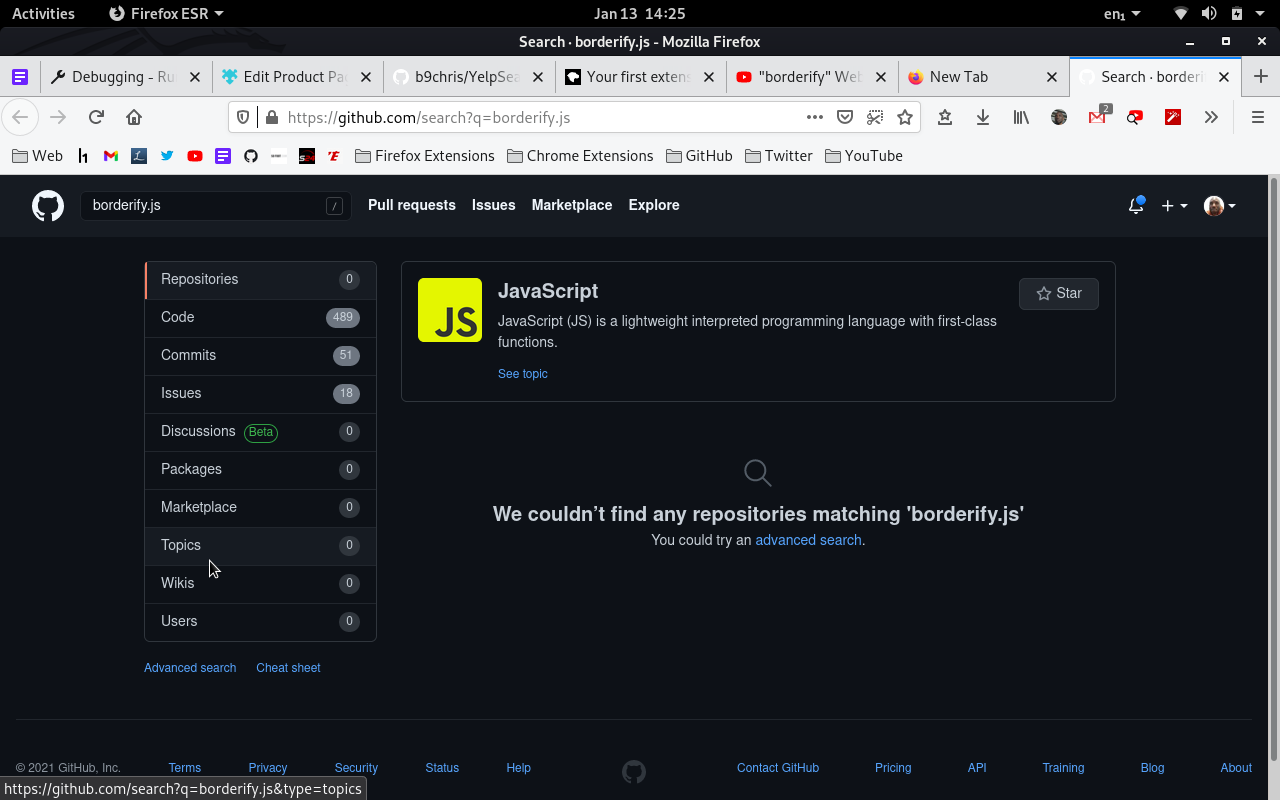Open GitHub notifications bell

pos(1136,205)
